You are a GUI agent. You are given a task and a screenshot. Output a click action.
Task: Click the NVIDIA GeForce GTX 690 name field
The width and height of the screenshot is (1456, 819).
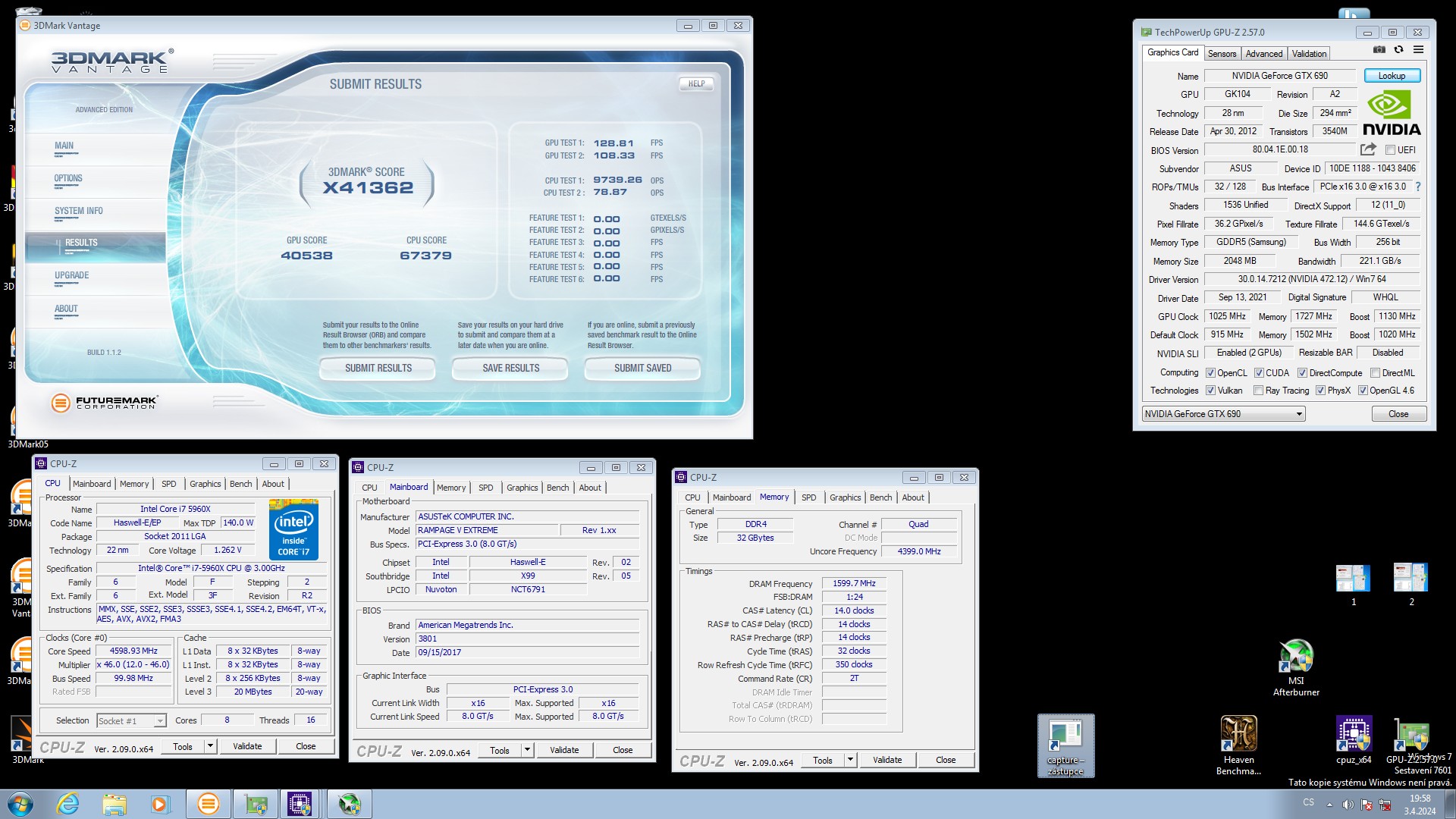(x=1279, y=76)
